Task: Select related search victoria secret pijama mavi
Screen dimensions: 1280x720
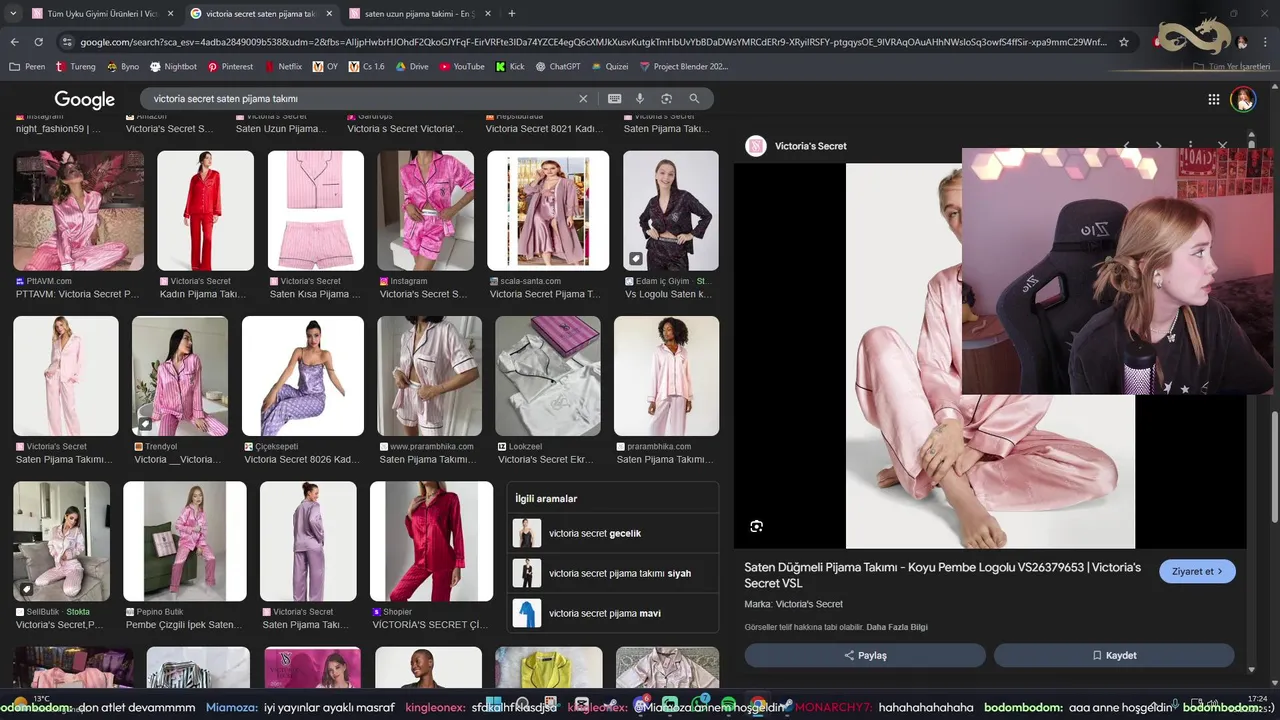Action: [613, 613]
